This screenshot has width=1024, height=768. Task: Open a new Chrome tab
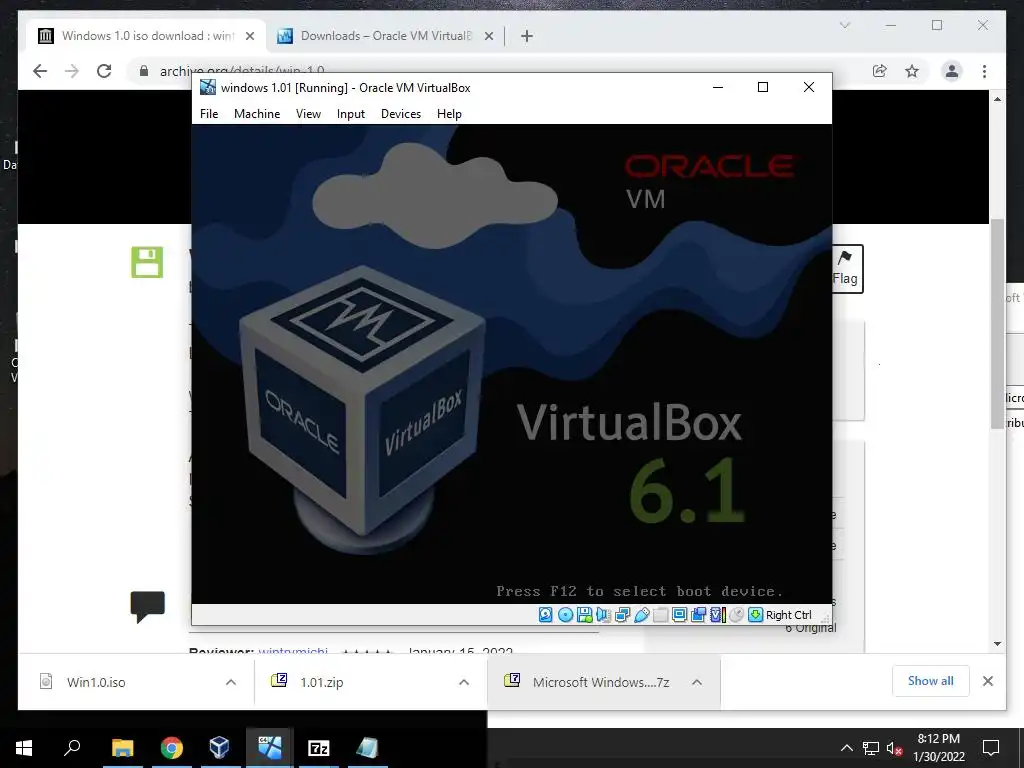(x=527, y=37)
